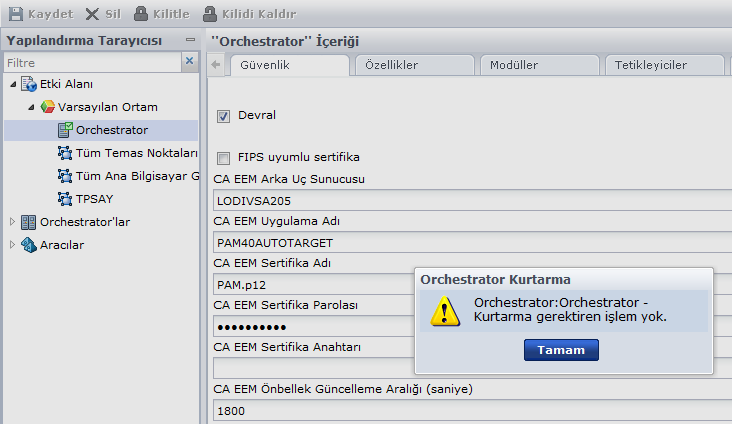Focus the Filtre input field
The height and width of the screenshot is (424, 732).
click(x=92, y=63)
